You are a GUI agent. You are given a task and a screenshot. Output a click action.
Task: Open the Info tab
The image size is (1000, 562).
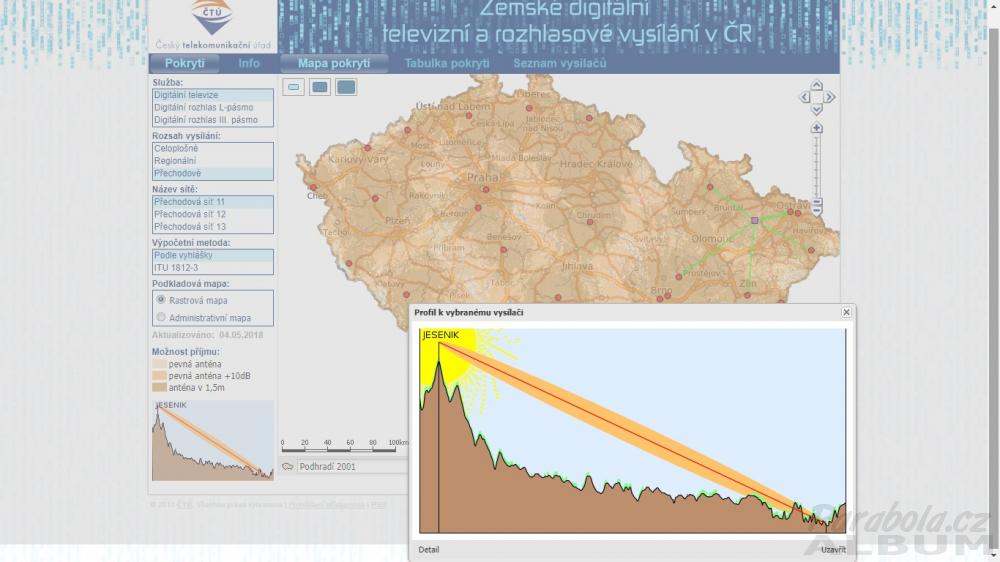point(249,63)
